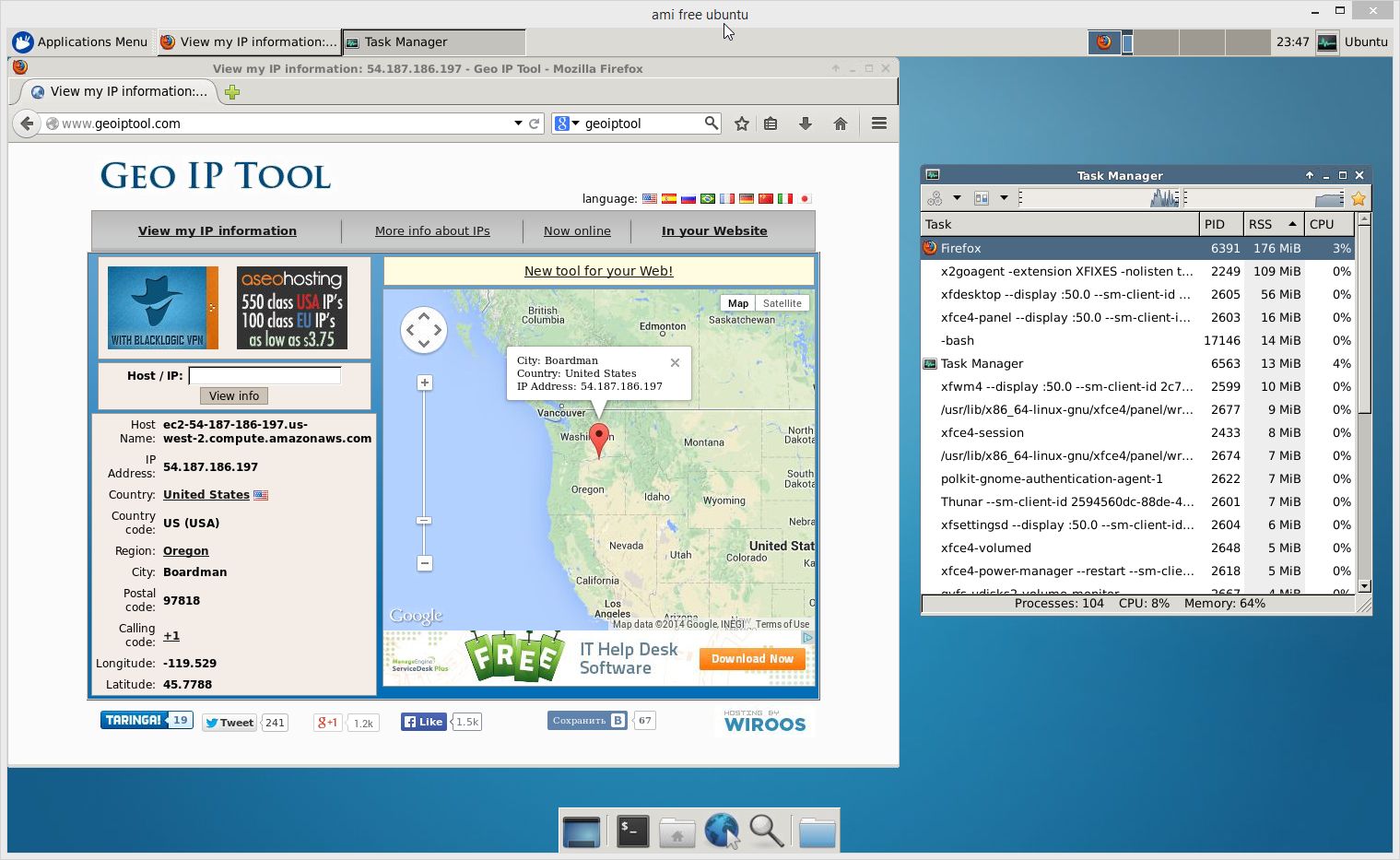Switch language with the Italian flag
This screenshot has width=1400, height=860.
pyautogui.click(x=785, y=198)
